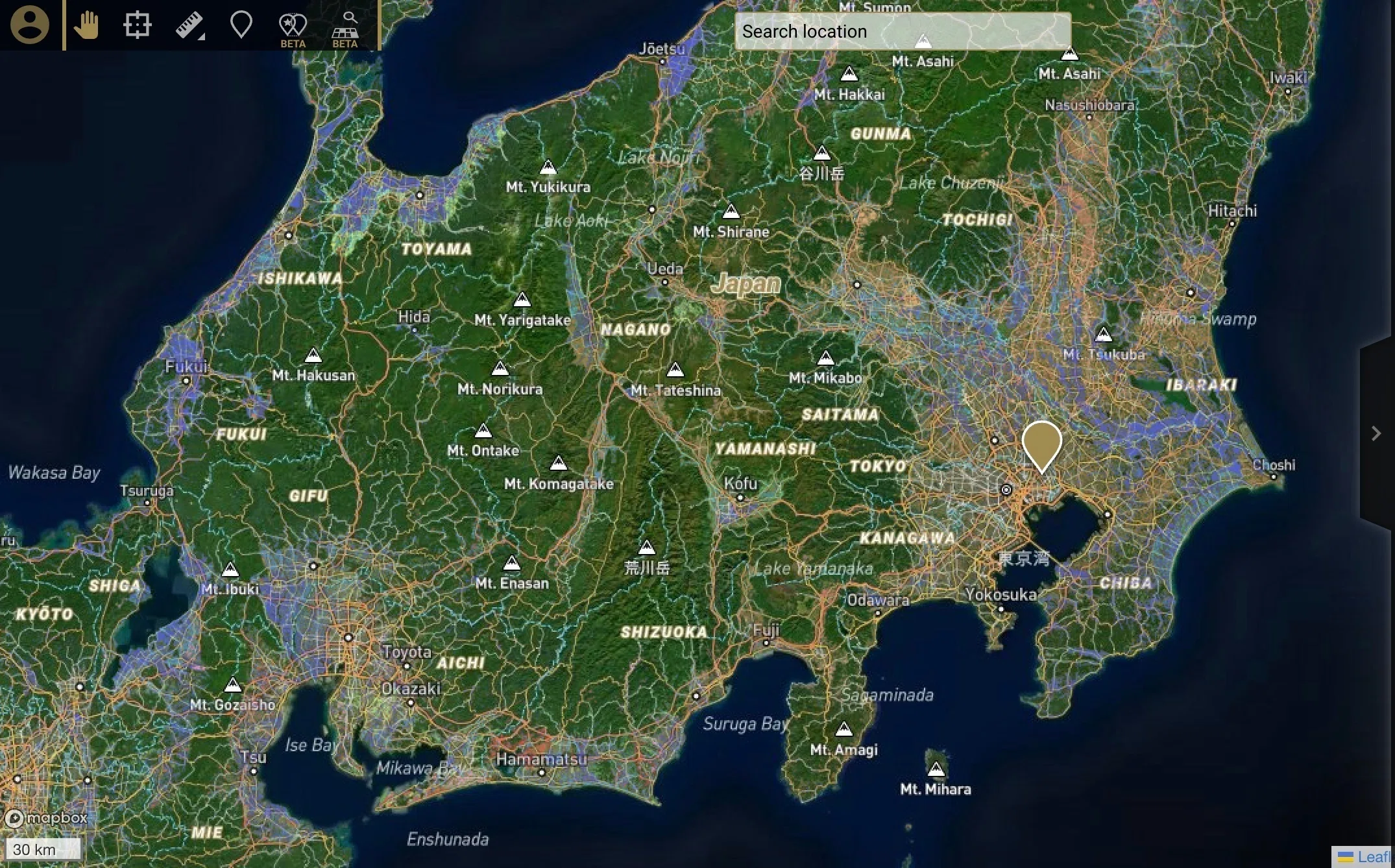Click the Mt. Enasan mountain icon
Screen dimensions: 1395x868
[x=512, y=562]
